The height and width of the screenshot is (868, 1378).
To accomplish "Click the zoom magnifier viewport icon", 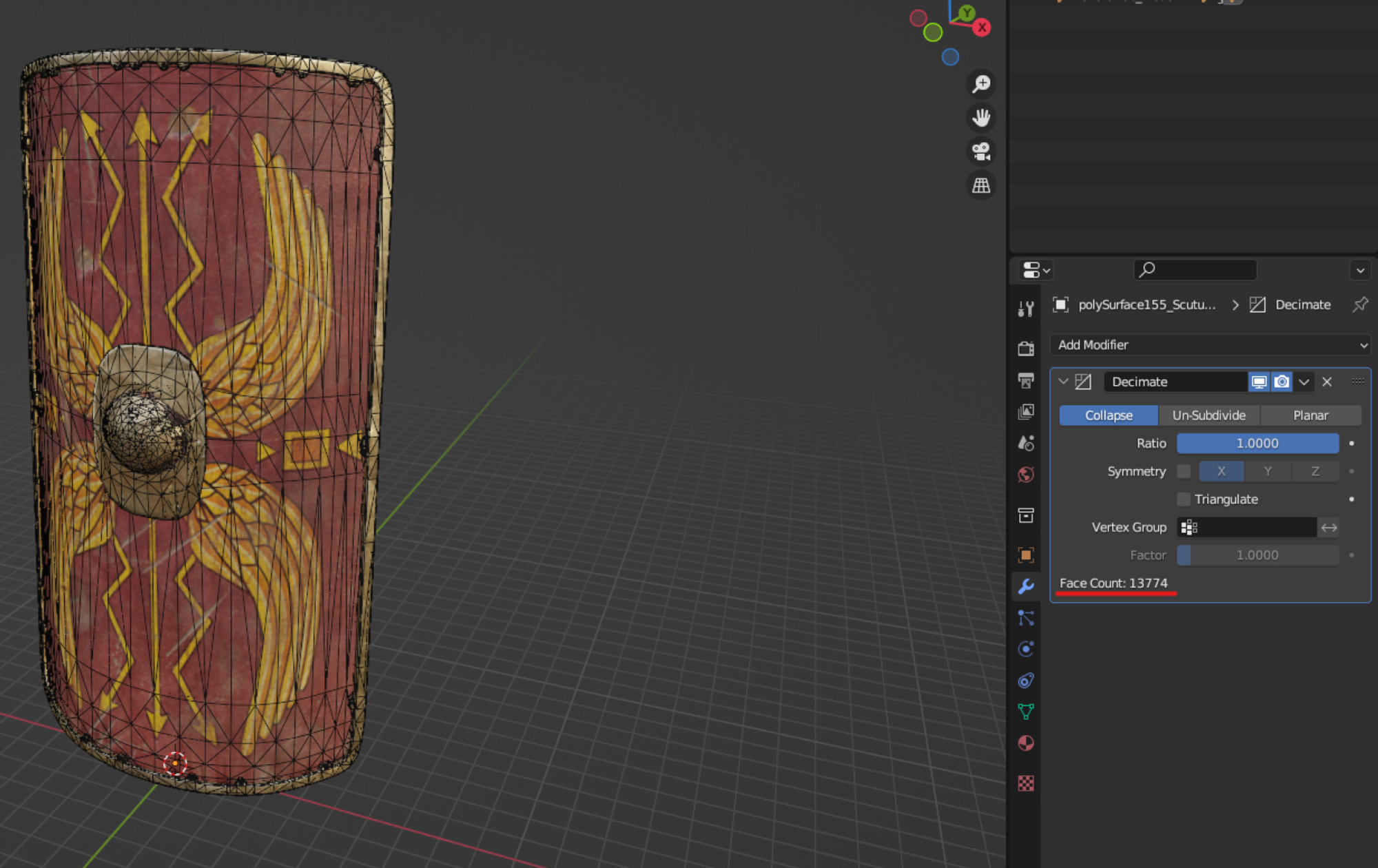I will point(981,84).
